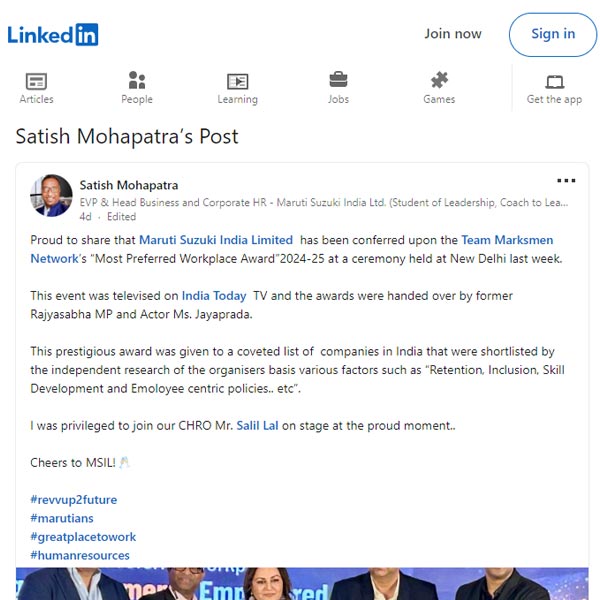The width and height of the screenshot is (600, 600).
Task: Open the Maruti Suzuki India Limited link
Action: point(216,240)
